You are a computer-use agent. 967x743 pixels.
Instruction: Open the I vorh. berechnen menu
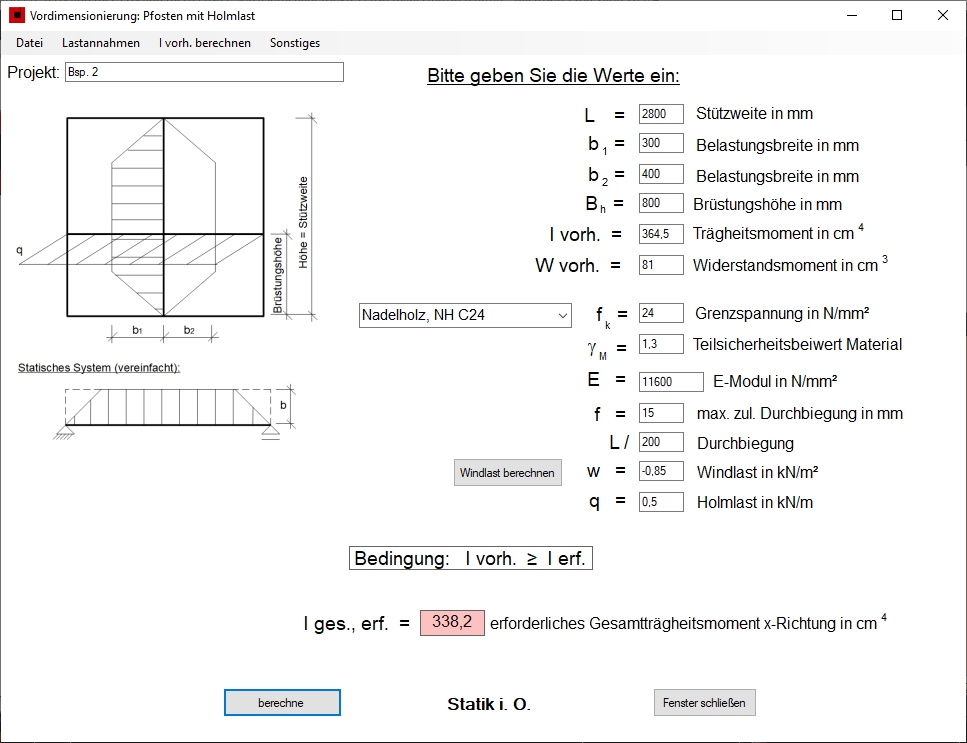point(205,43)
